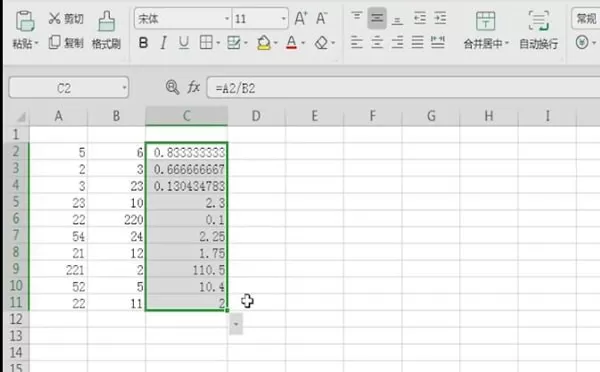
Task: Click the autofill options button below C11
Action: 236,324
